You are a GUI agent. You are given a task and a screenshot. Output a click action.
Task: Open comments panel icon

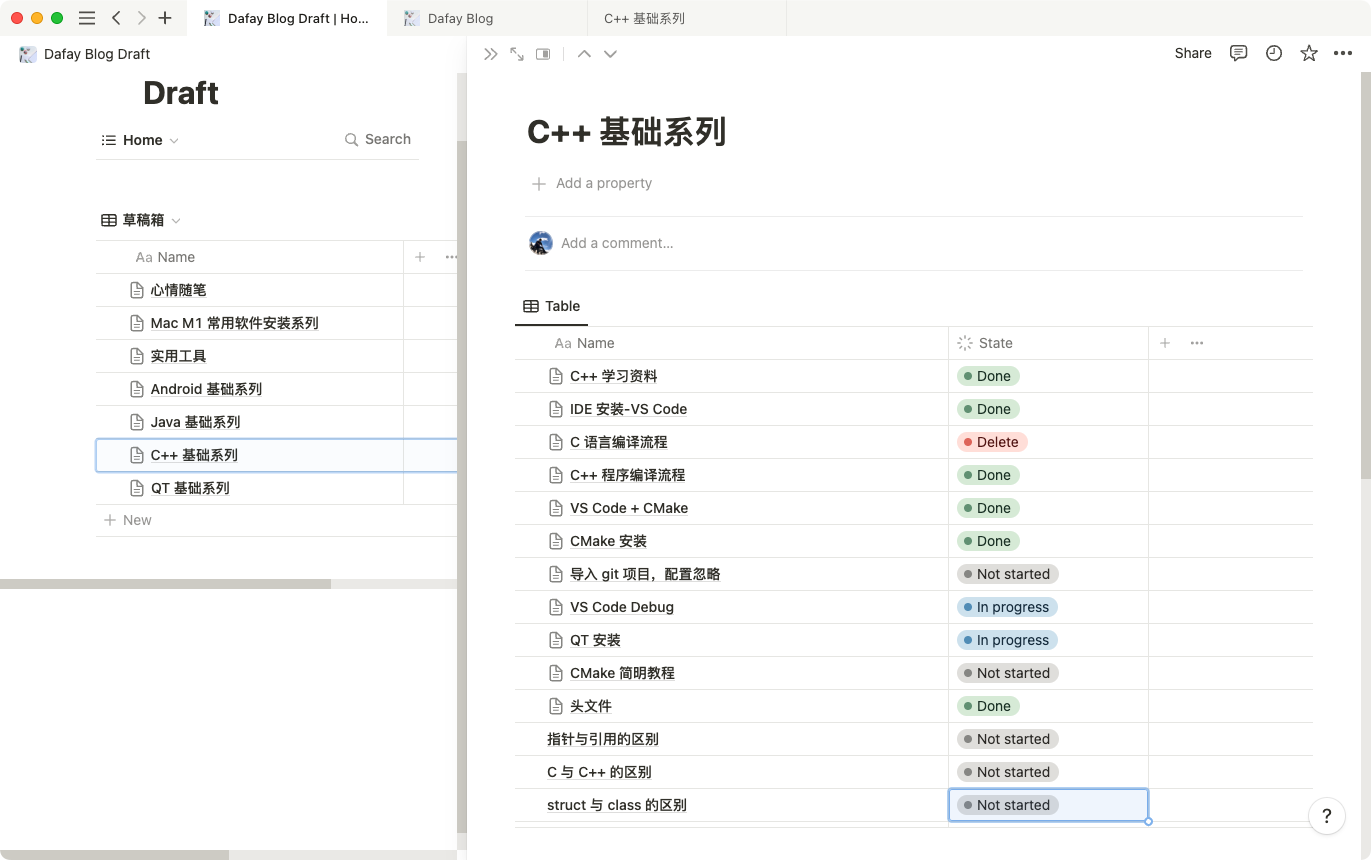[1238, 54]
